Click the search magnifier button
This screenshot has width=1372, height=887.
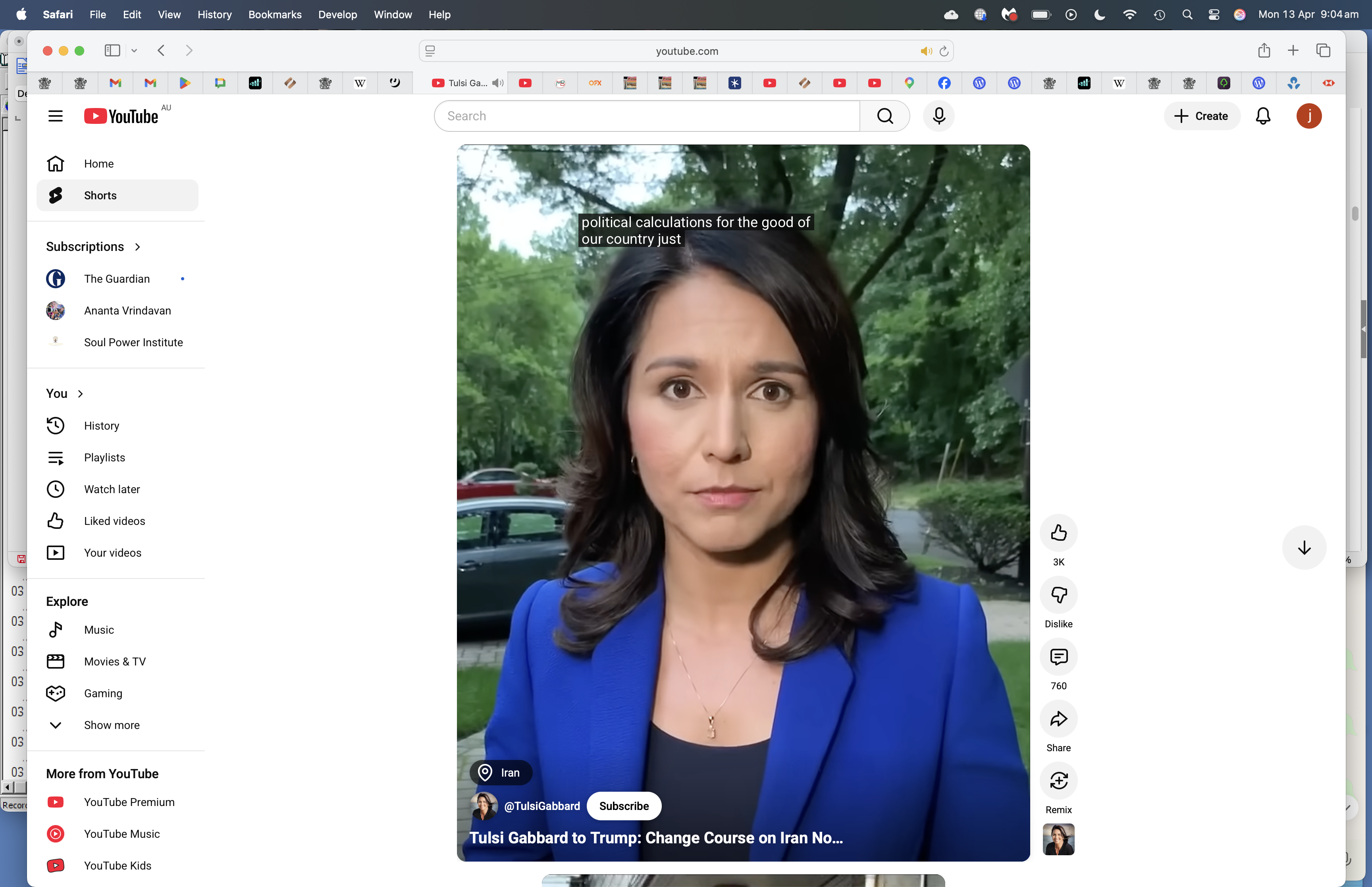click(884, 116)
